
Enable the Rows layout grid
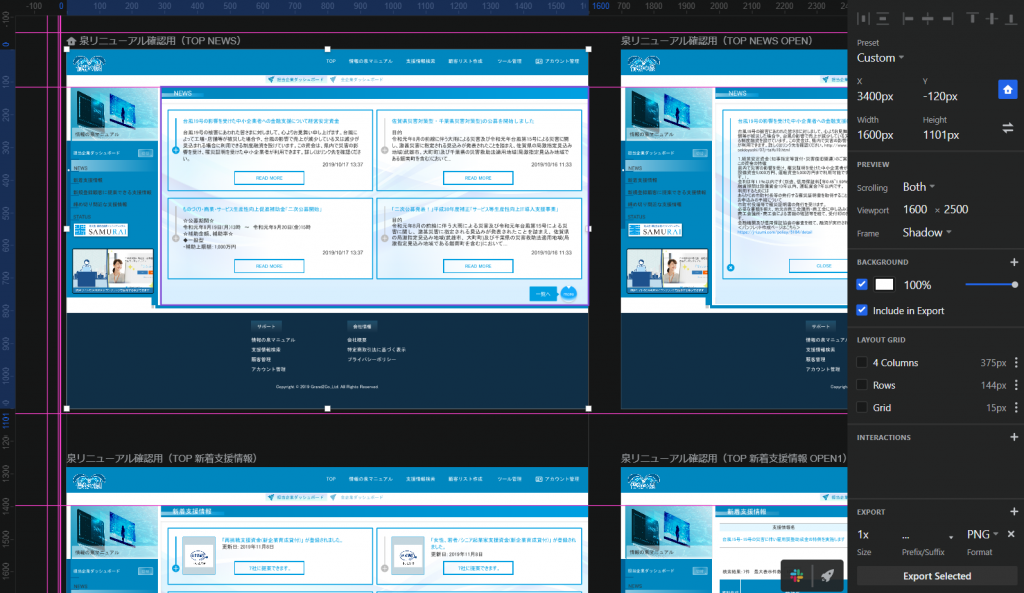(863, 385)
